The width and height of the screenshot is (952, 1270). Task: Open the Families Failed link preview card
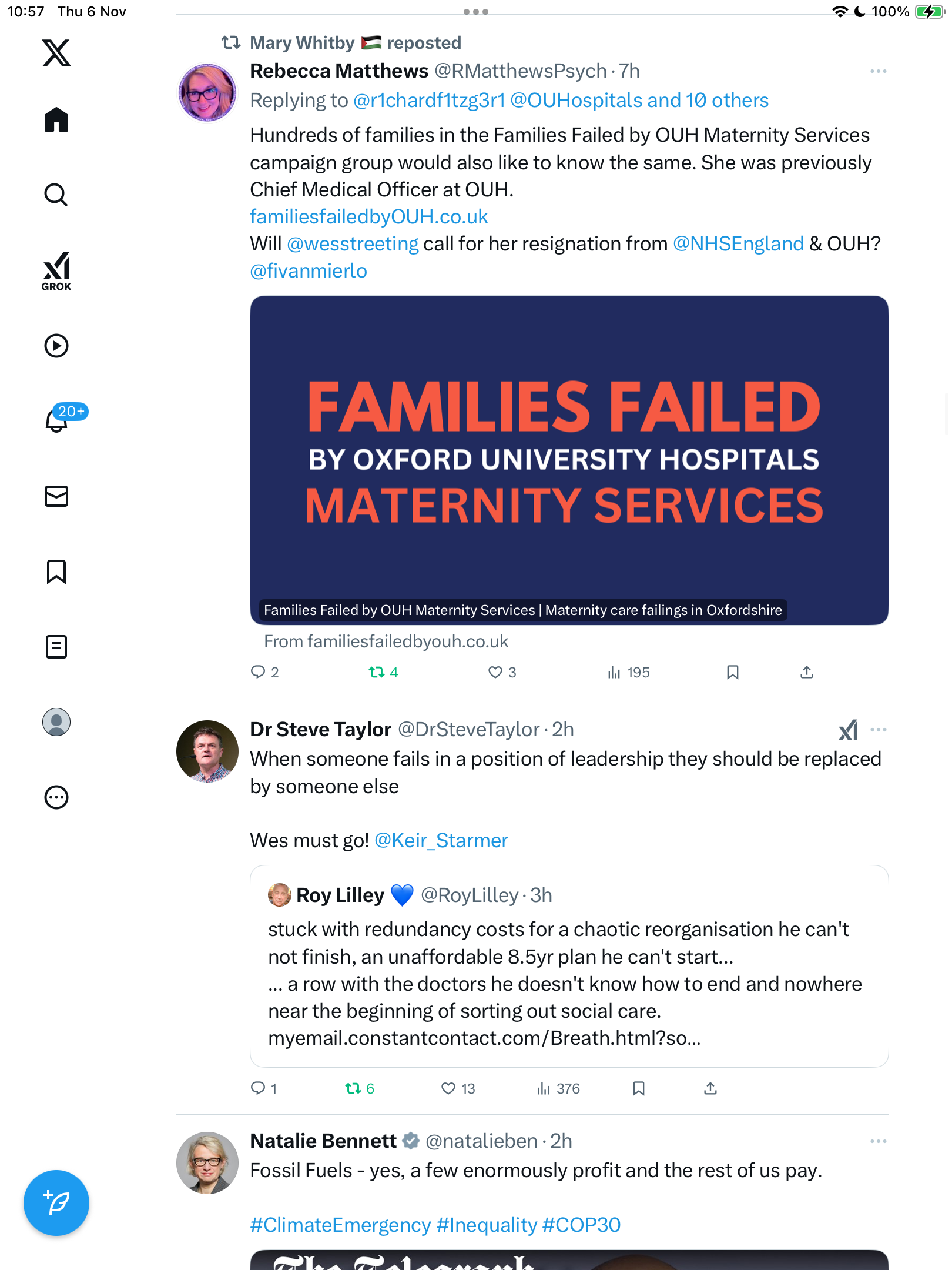coord(569,460)
